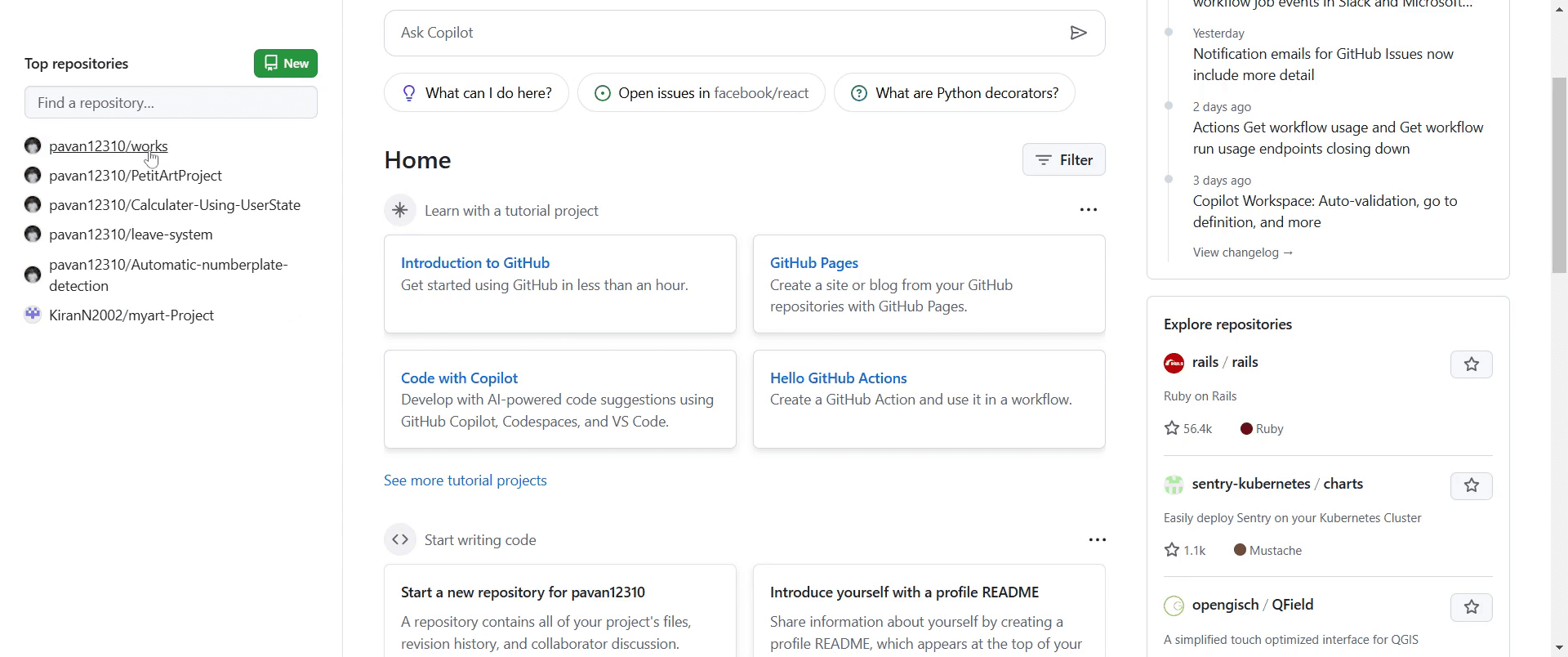Click the star count icon for rails 56.4k

pos(1172,428)
